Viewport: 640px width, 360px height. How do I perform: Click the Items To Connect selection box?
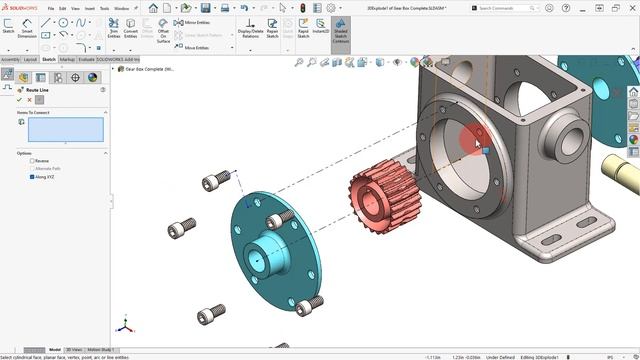coord(66,130)
